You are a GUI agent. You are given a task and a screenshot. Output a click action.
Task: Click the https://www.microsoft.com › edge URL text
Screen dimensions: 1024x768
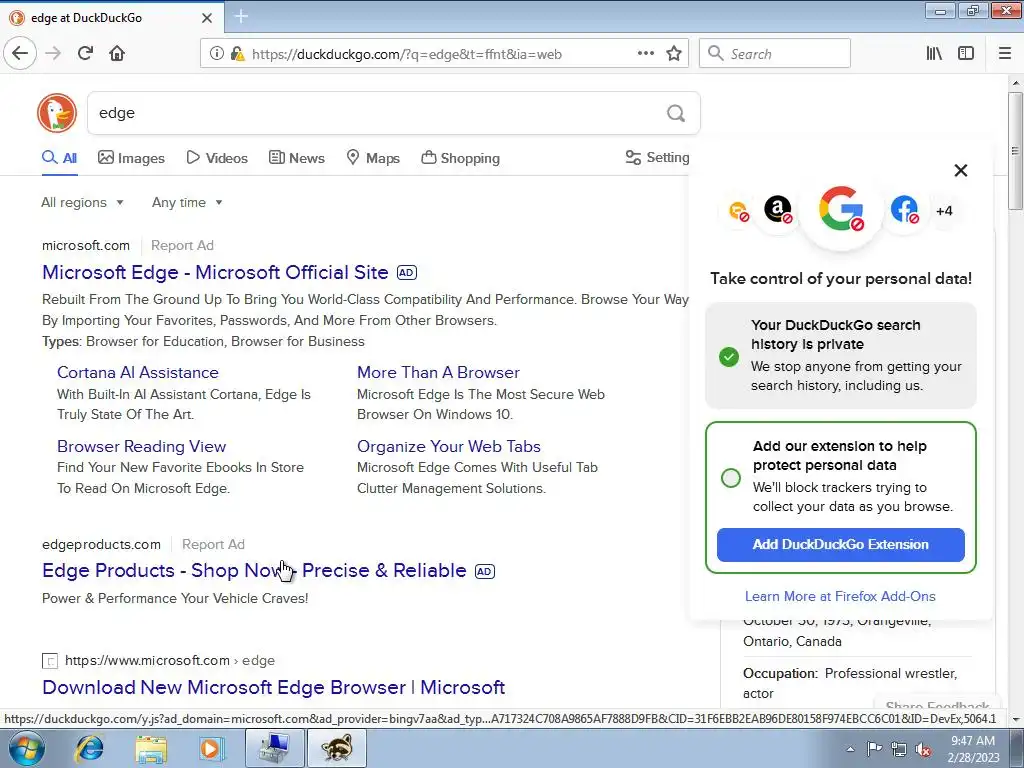[170, 660]
